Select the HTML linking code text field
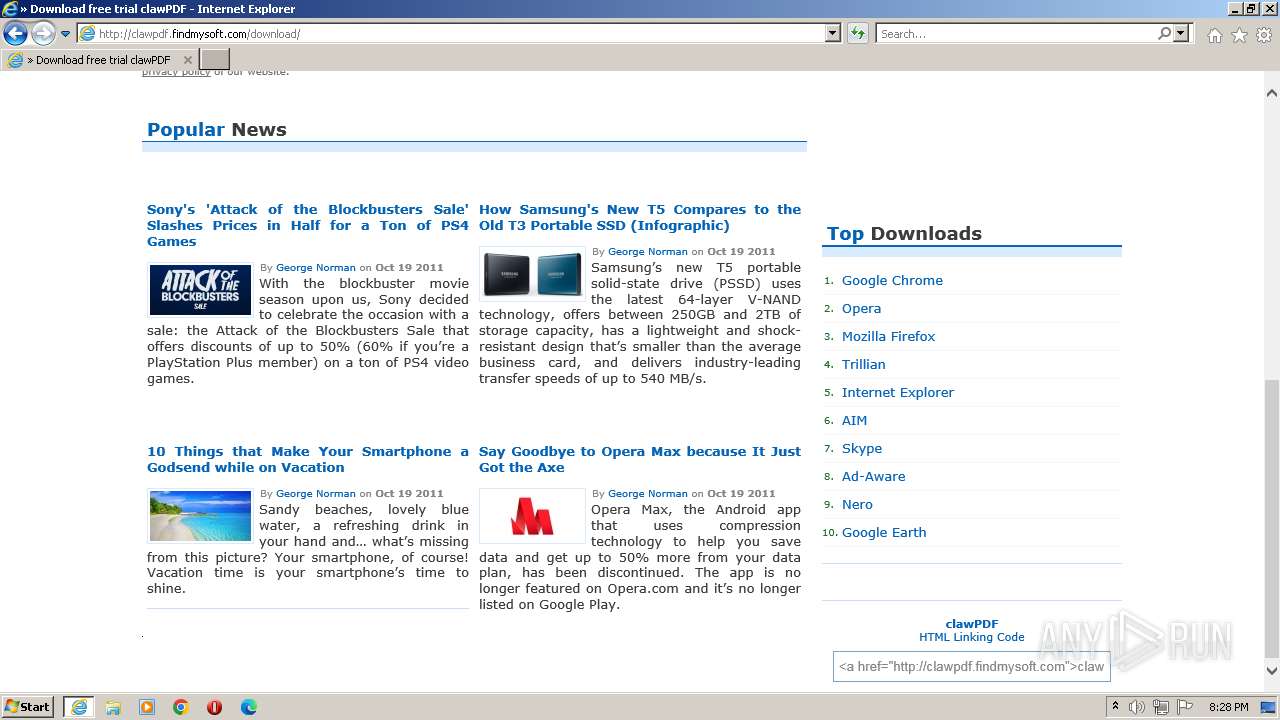1280x720 pixels. (x=972, y=667)
